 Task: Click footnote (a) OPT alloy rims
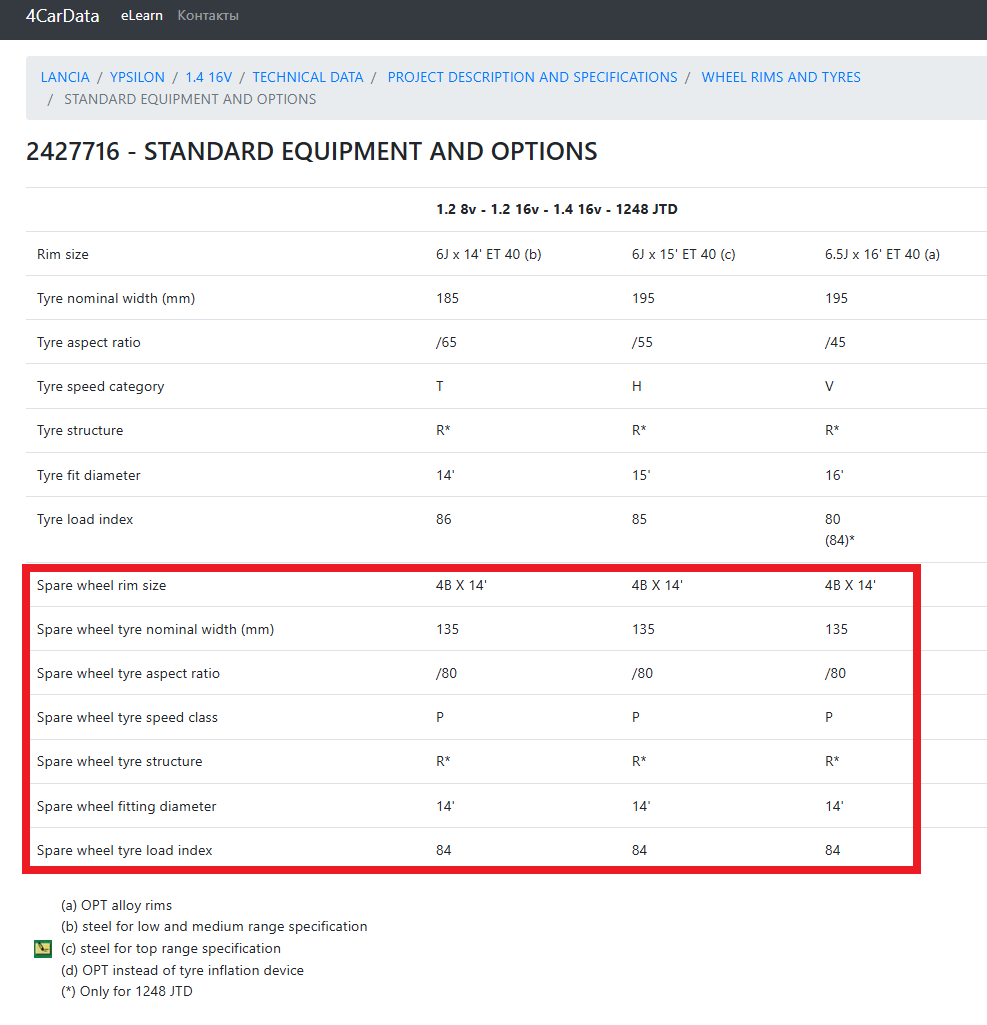coord(116,905)
